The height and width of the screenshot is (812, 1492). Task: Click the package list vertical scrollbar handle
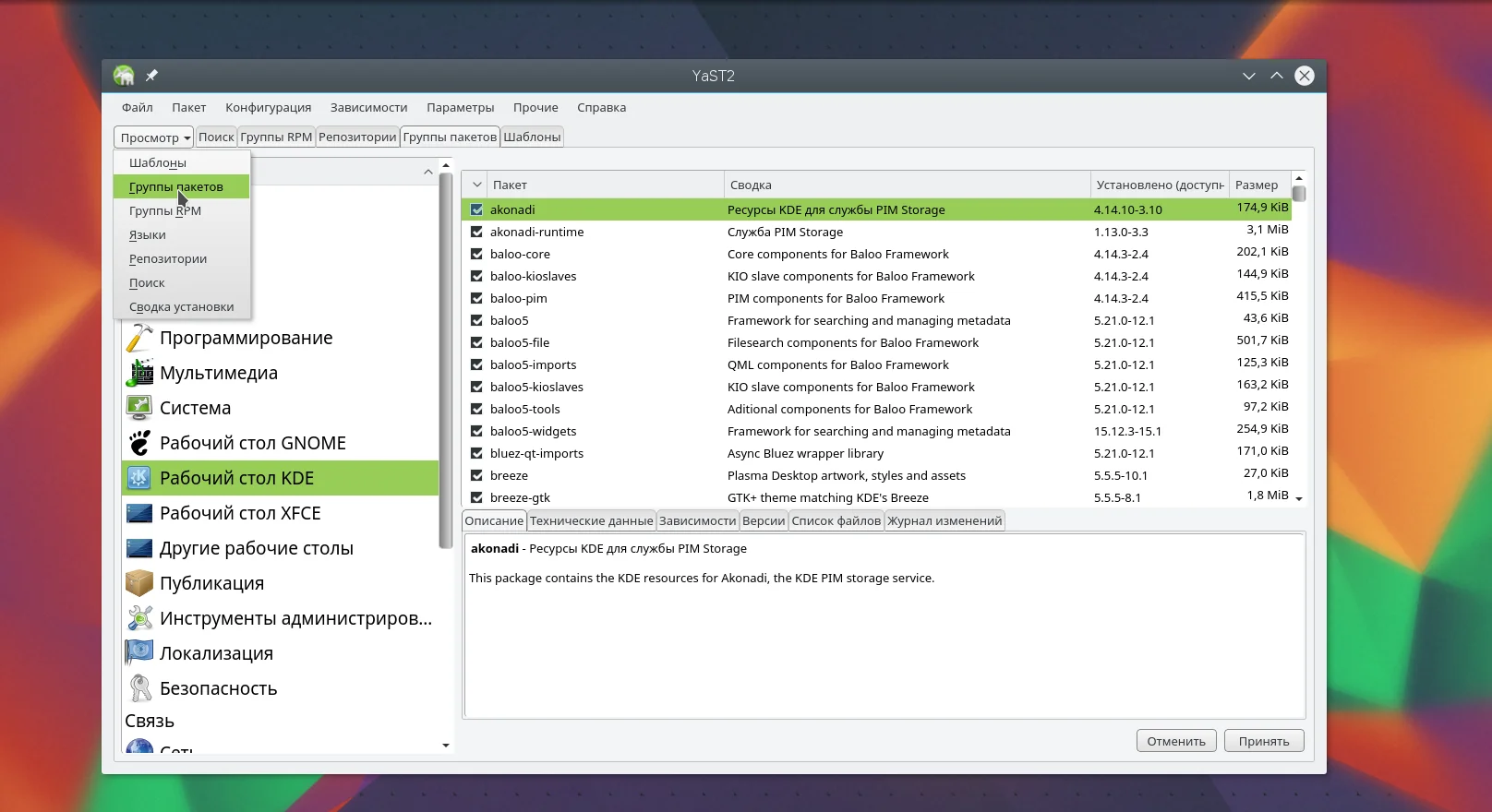[1299, 194]
